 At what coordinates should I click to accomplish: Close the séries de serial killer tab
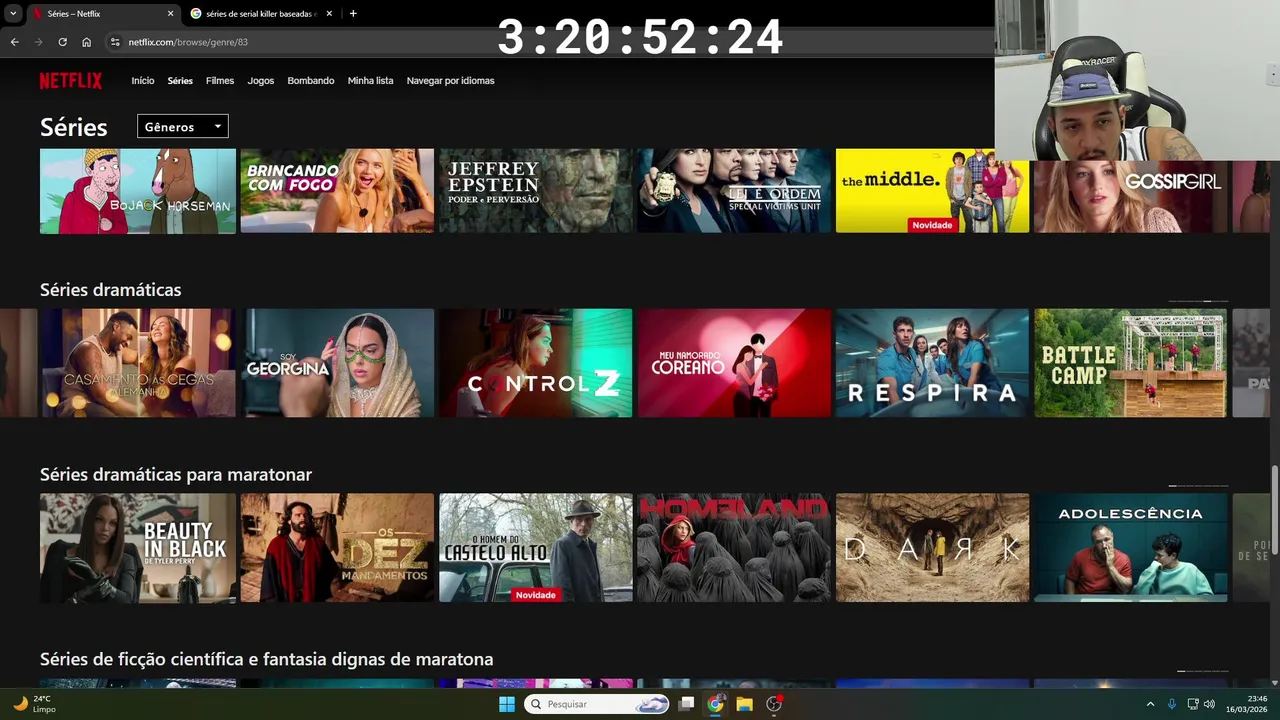pos(329,14)
